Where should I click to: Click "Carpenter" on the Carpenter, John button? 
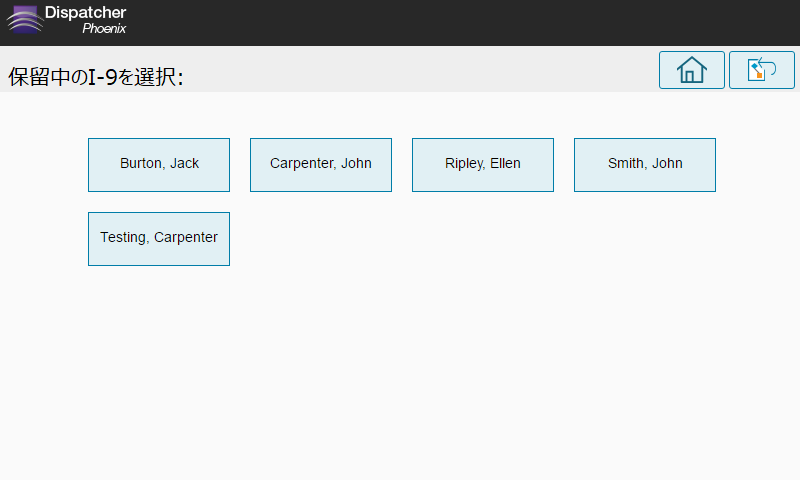click(303, 163)
